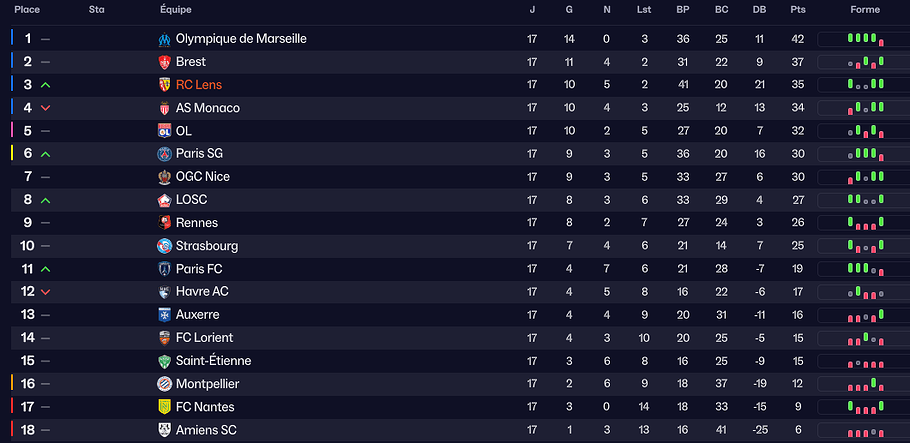
Task: Click the Olympique de Marseille club crest
Action: 165,39
